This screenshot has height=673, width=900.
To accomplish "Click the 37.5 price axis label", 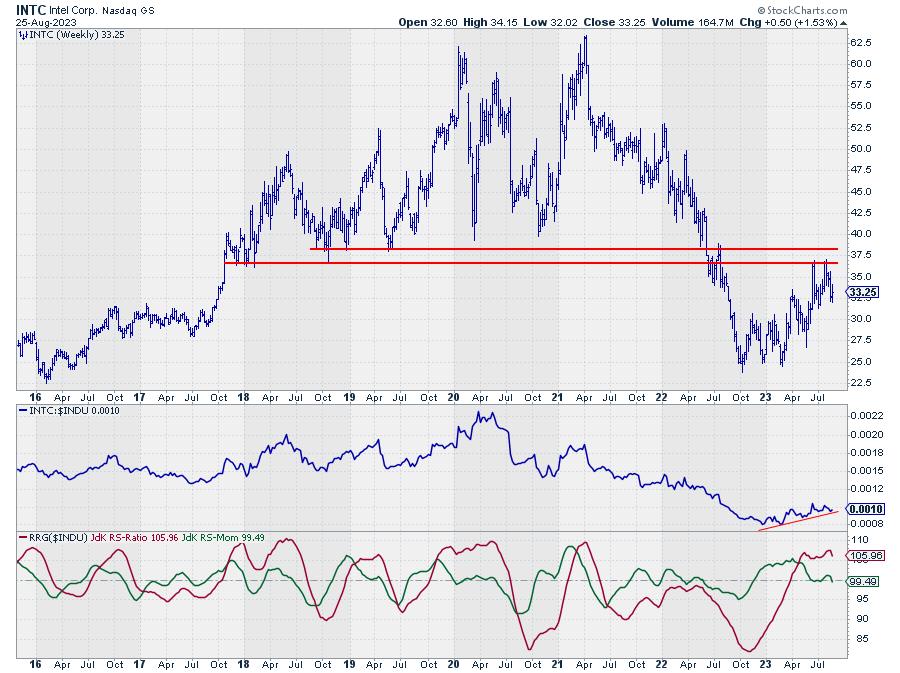I will tap(860, 255).
